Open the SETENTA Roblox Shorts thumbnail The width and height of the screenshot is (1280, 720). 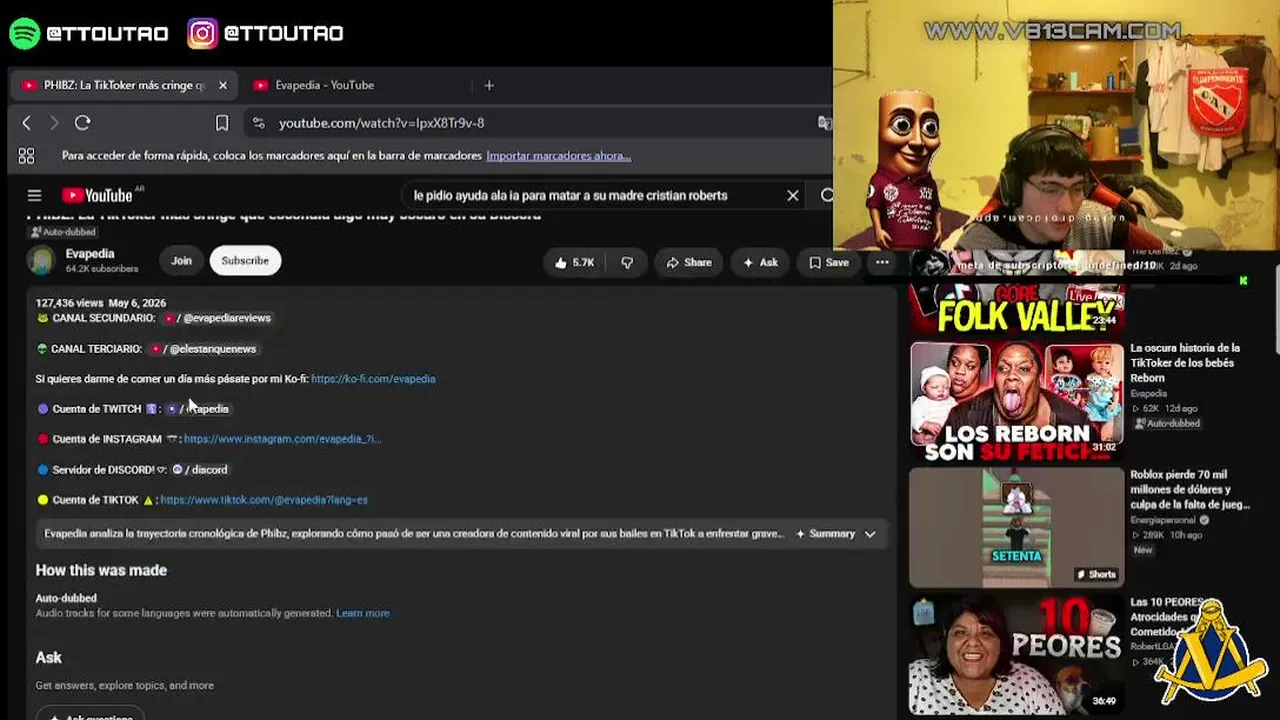pyautogui.click(x=1017, y=528)
